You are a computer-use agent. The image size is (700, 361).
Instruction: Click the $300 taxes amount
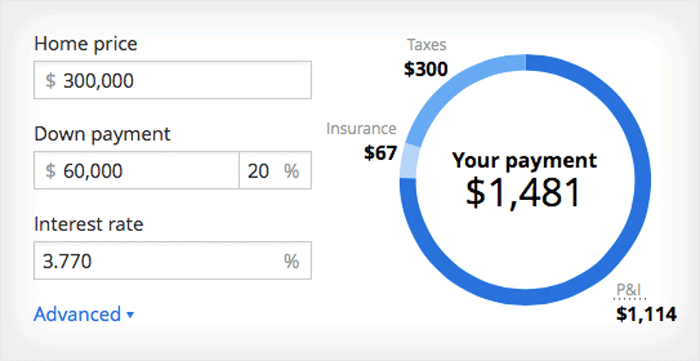click(426, 70)
